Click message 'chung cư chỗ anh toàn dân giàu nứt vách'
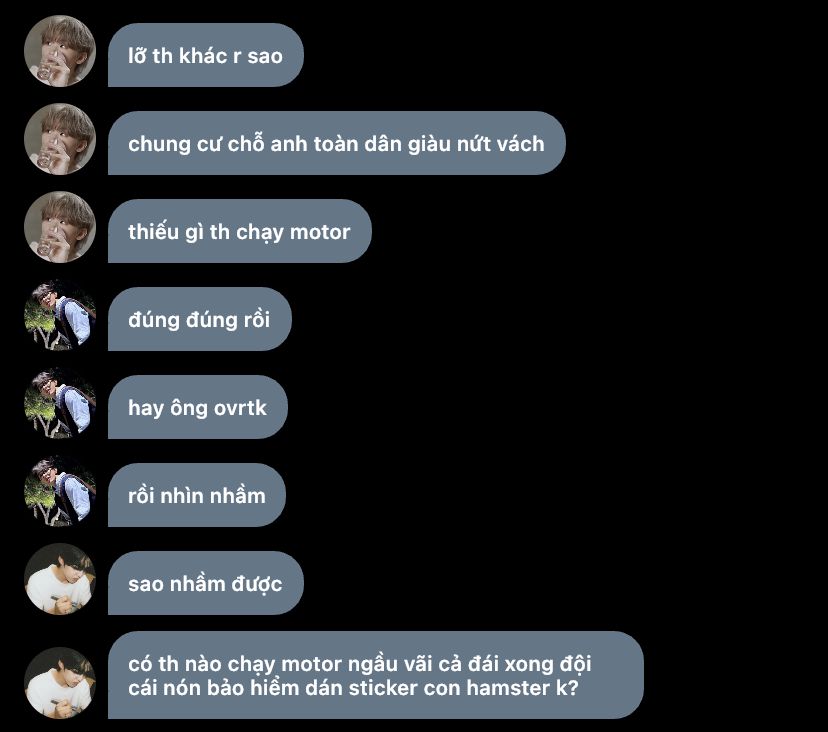Image resolution: width=828 pixels, height=732 pixels. tap(337, 143)
